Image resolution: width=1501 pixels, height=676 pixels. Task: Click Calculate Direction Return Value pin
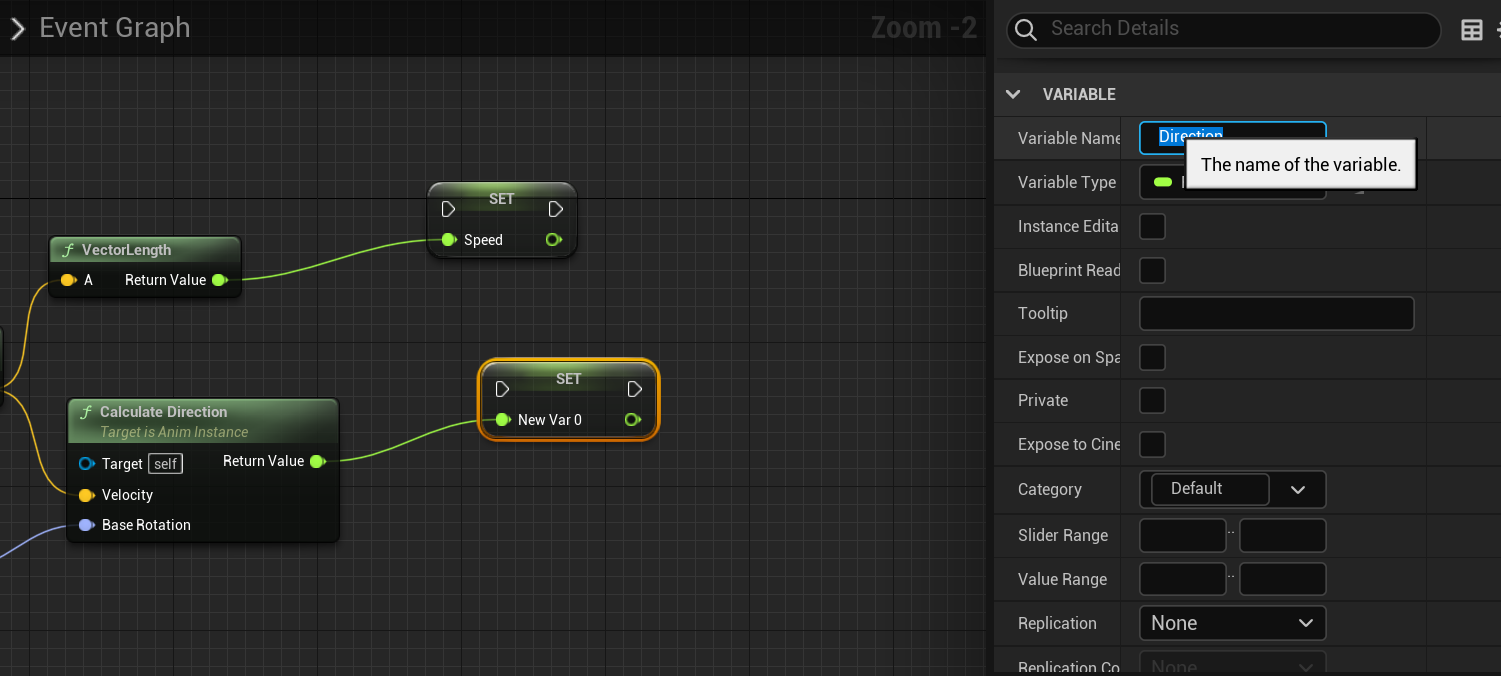pyautogui.click(x=317, y=461)
